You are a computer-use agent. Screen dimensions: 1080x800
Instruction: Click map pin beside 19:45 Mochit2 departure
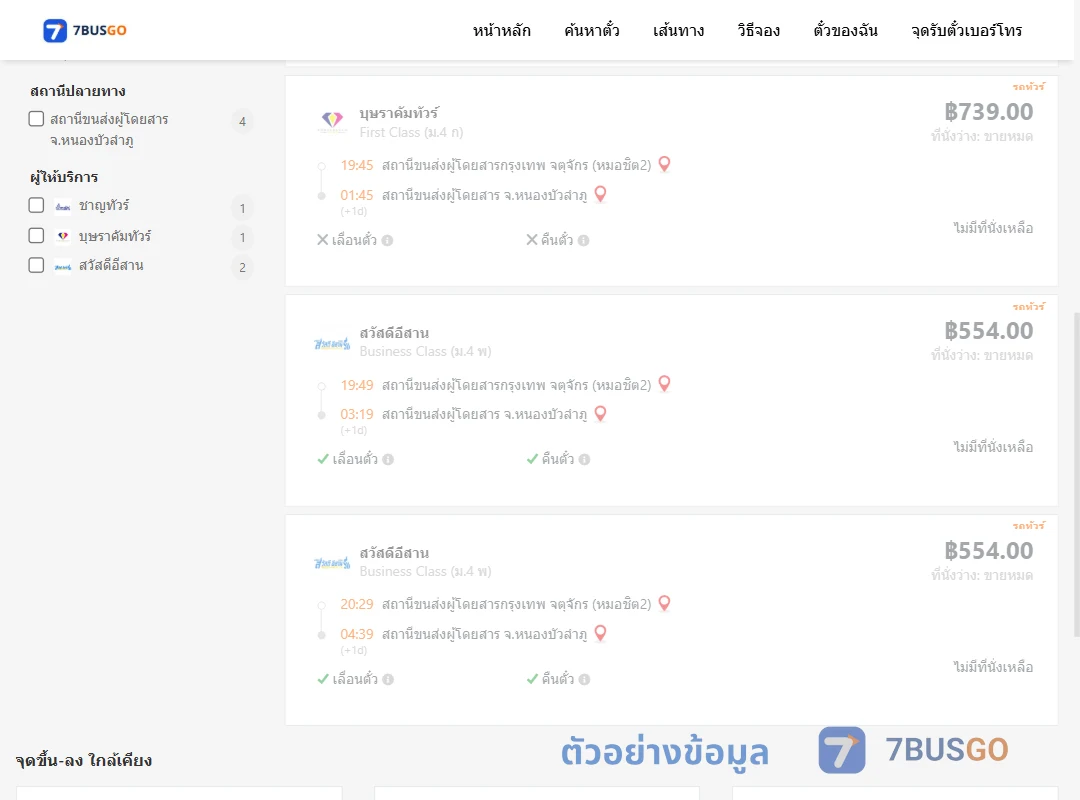click(x=664, y=164)
